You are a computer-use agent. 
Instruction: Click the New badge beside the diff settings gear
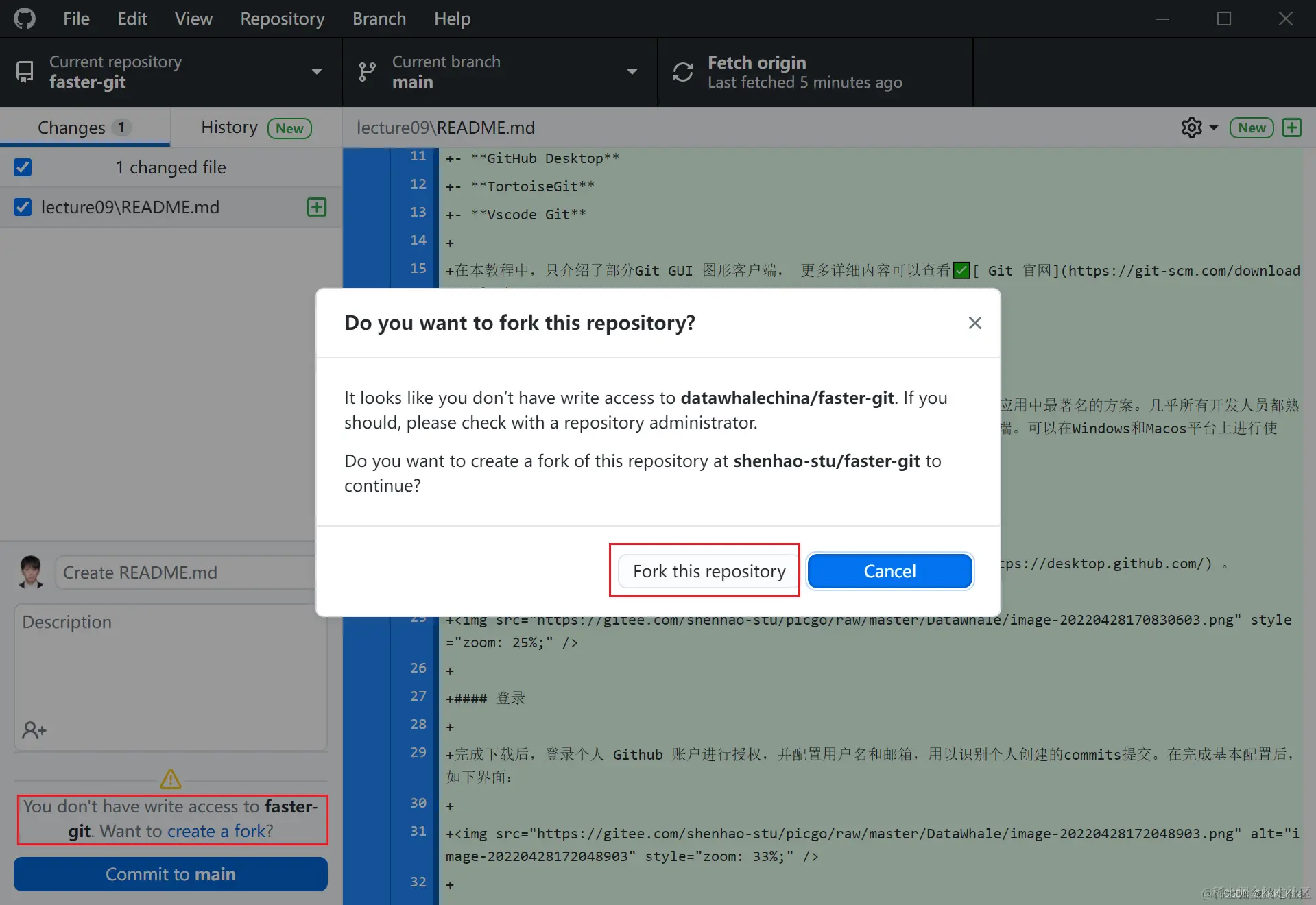[1252, 128]
